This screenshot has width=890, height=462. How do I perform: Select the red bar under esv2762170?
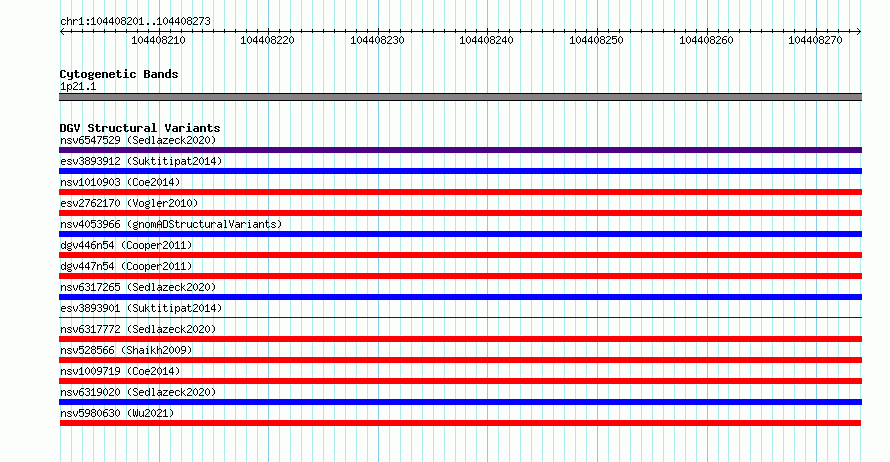[460, 213]
